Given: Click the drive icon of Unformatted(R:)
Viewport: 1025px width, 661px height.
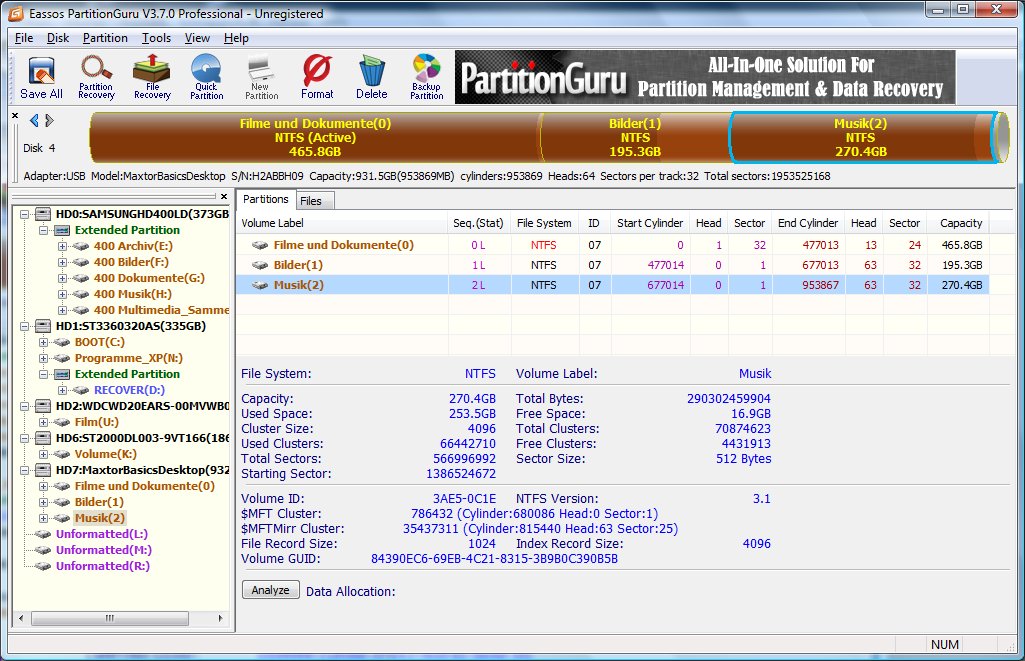Looking at the screenshot, I should (x=43, y=566).
